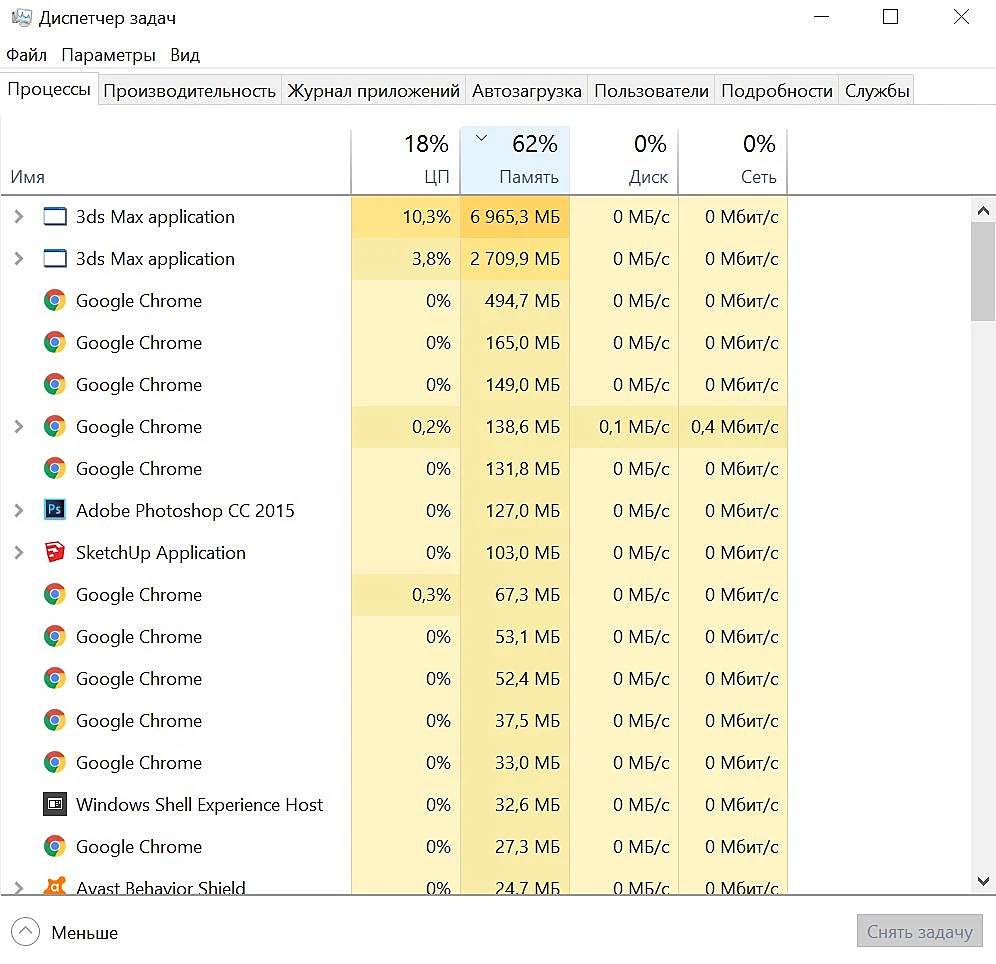This screenshot has height=964, width=996.
Task: Click the Task Manager title bar icon
Action: click(x=22, y=17)
